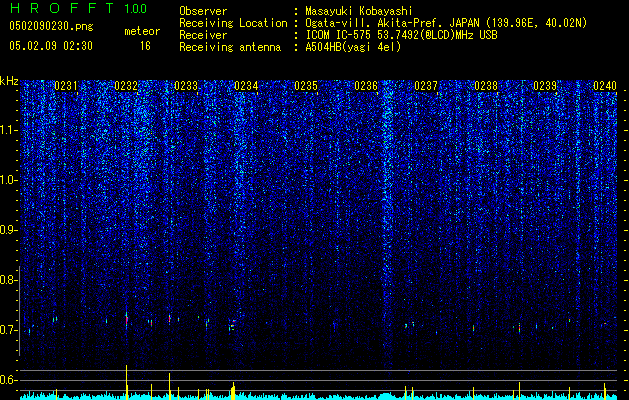Click the Receiving antenna label

(x=230, y=47)
